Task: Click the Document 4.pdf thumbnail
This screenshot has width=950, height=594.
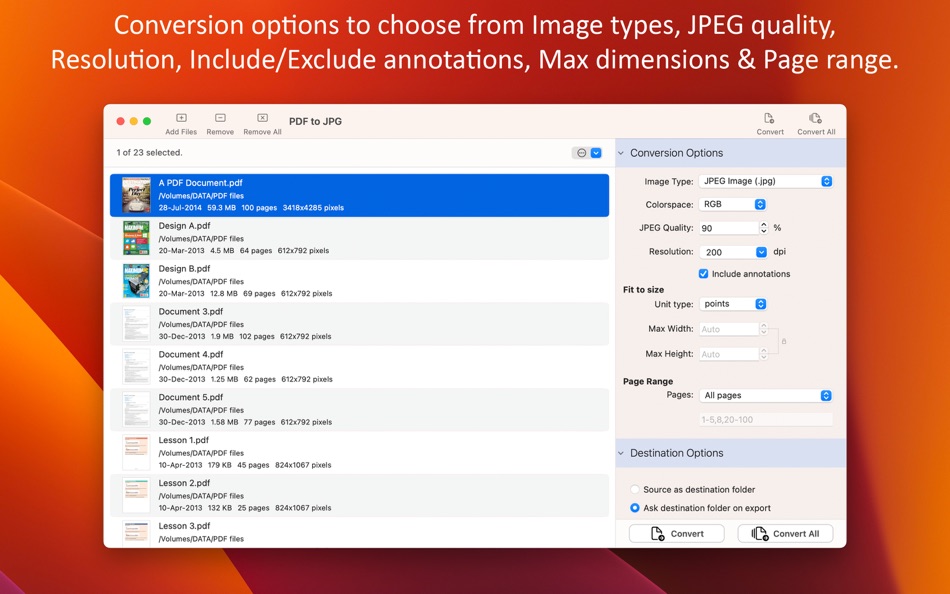Action: 136,367
